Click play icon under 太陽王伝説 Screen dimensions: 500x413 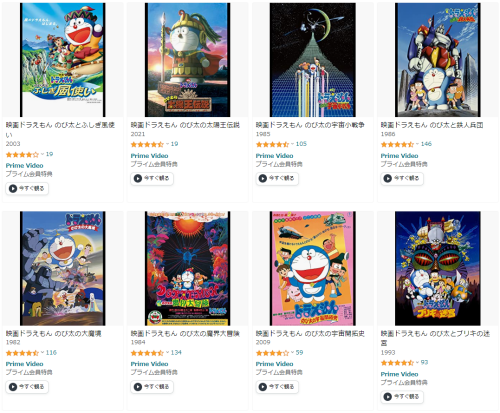pos(138,178)
